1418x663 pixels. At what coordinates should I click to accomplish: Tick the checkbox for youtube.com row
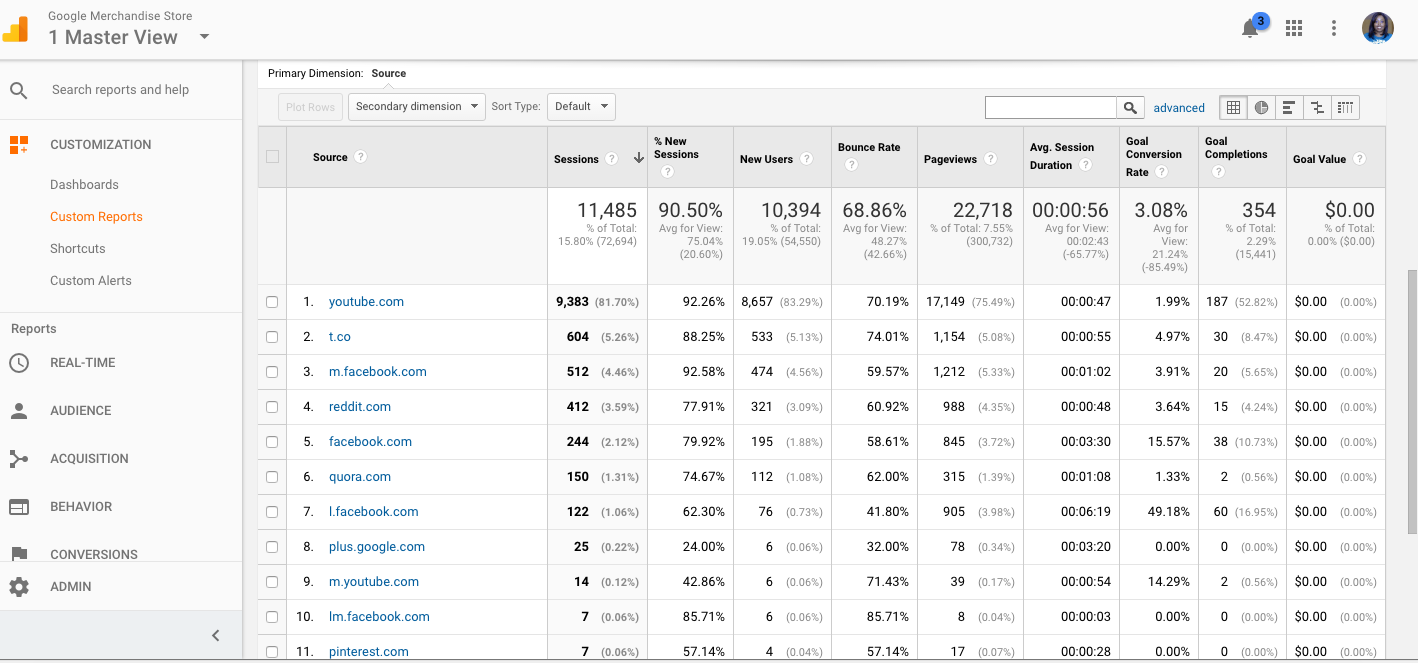click(272, 302)
